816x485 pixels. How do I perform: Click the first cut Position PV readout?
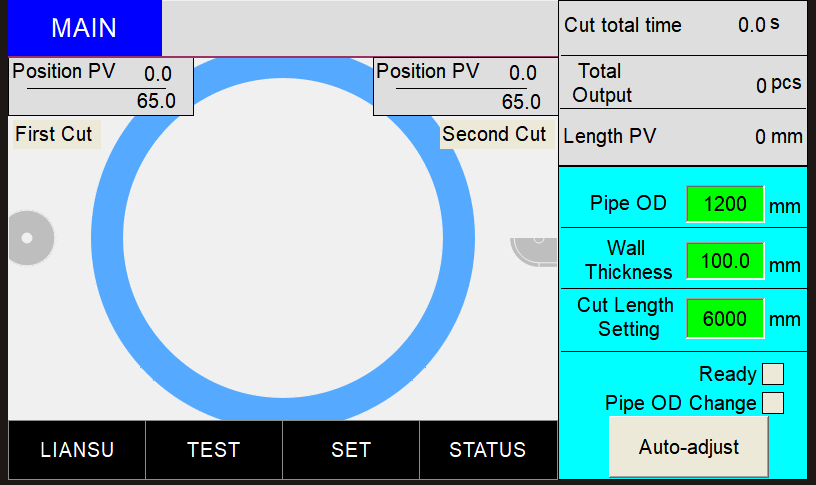pyautogui.click(x=101, y=86)
